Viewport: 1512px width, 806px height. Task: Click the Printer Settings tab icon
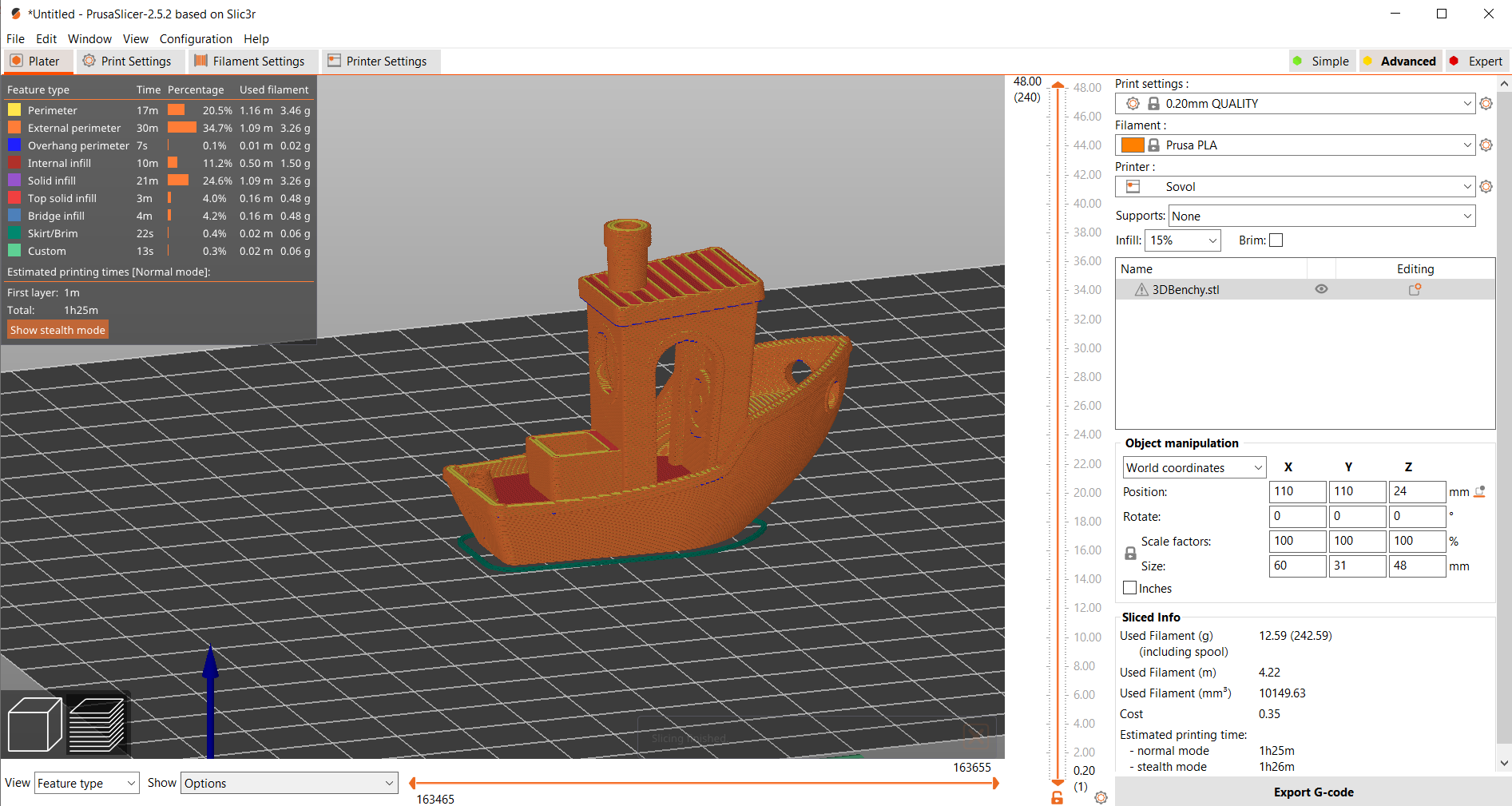334,61
